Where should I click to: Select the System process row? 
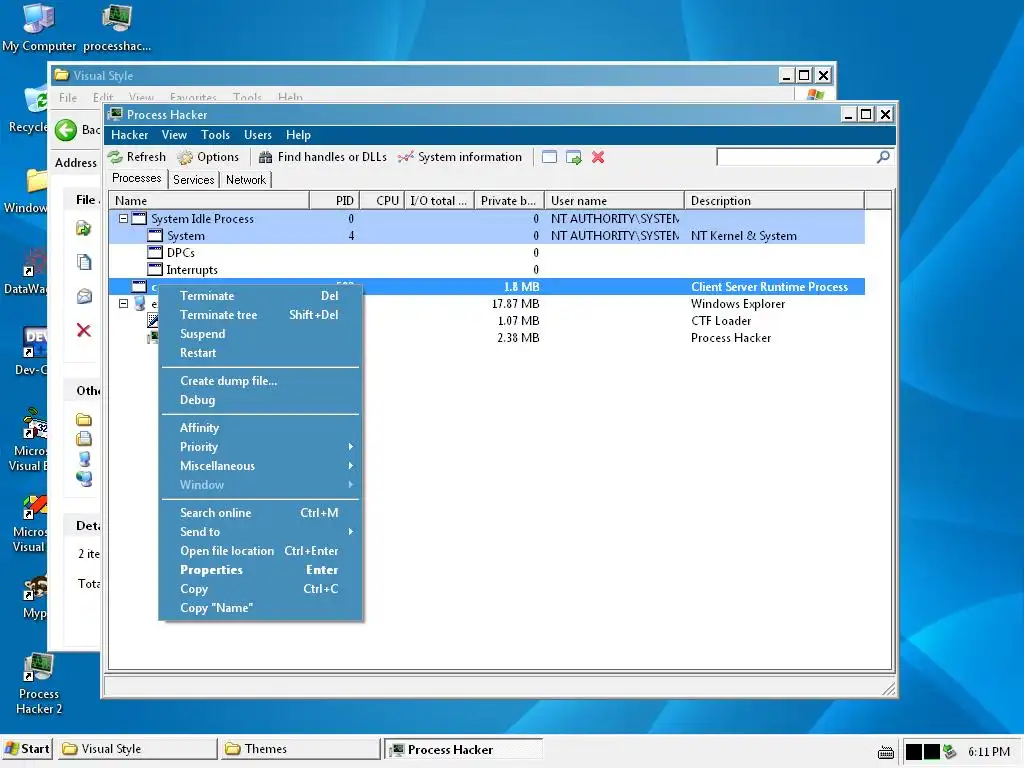(x=487, y=236)
